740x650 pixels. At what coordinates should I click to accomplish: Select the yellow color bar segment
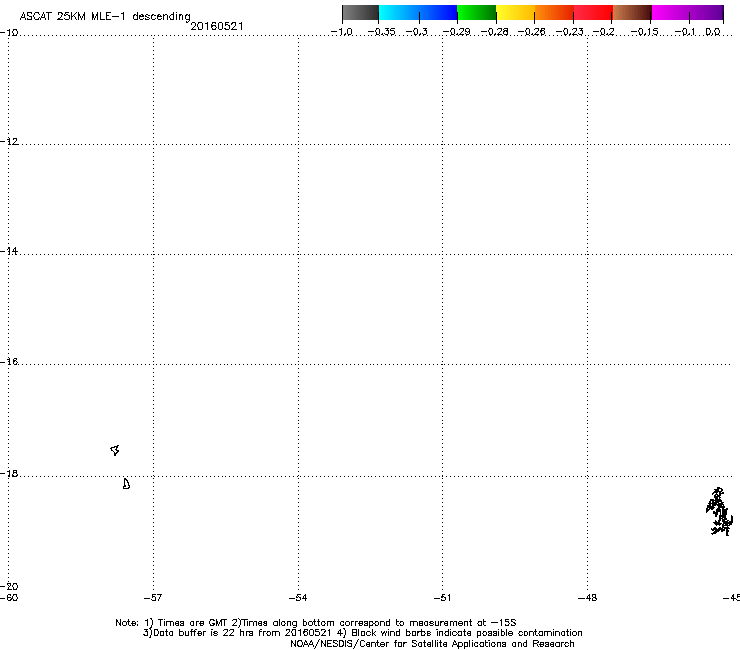pyautogui.click(x=515, y=13)
